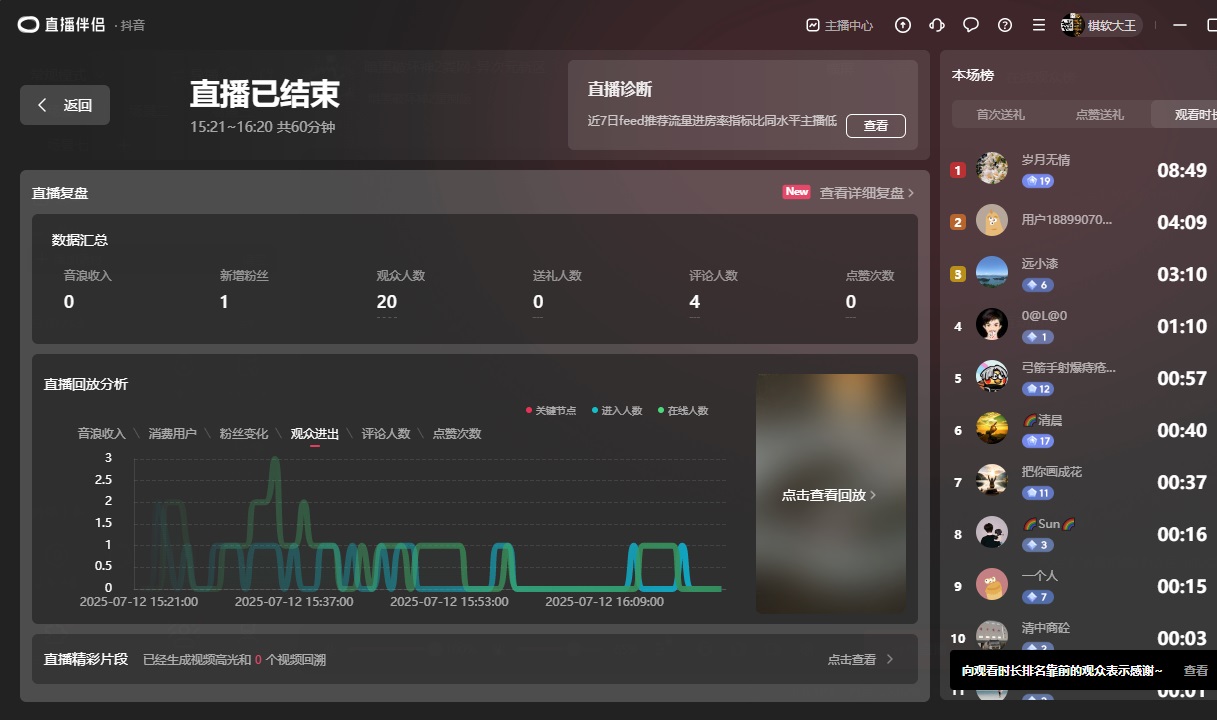
Task: Open replay thumbnail 点击查看回放
Action: coord(831,494)
